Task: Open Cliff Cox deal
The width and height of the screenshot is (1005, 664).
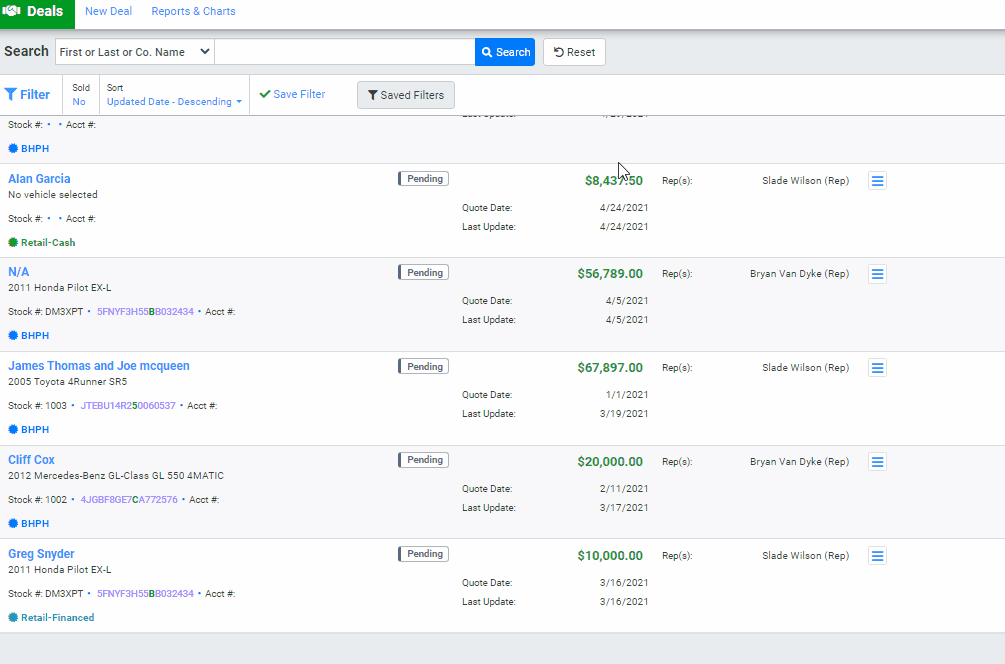Action: pyautogui.click(x=31, y=460)
